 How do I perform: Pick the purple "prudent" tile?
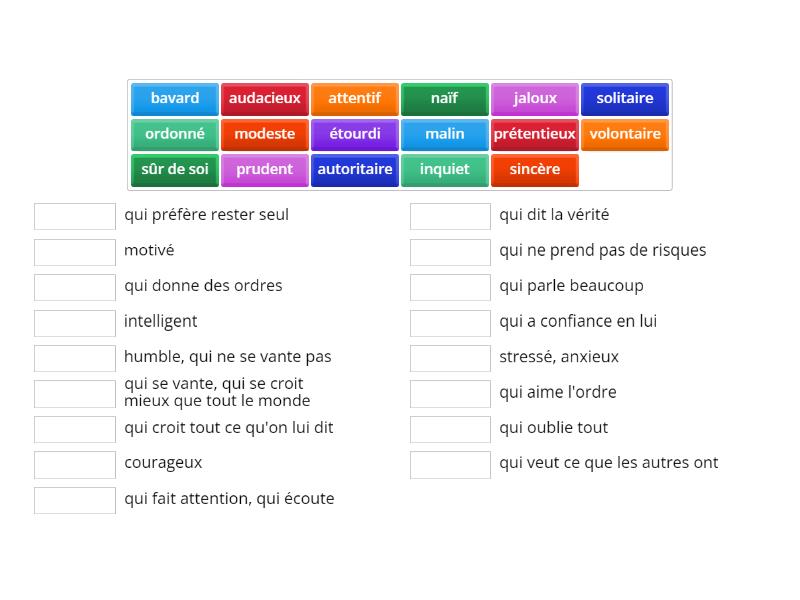pos(264,170)
